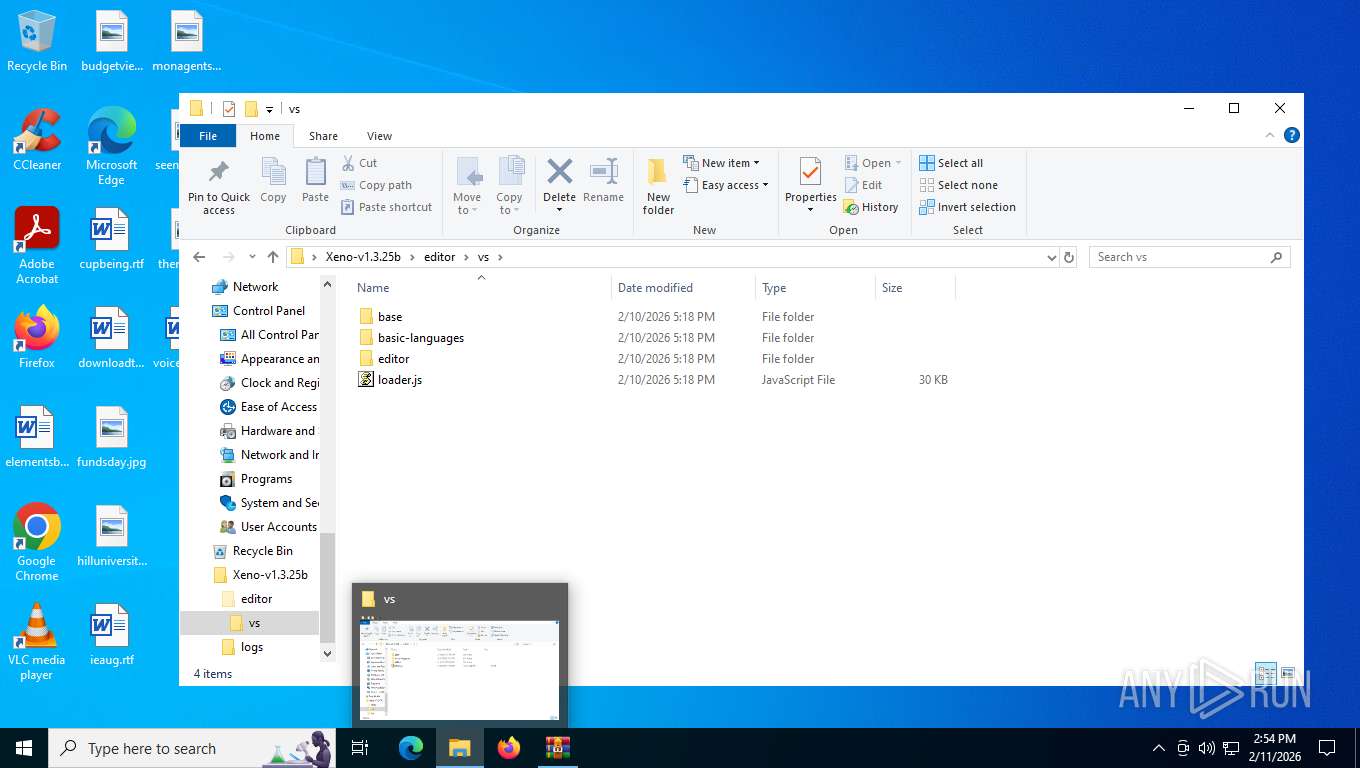This screenshot has height=768, width=1360.
Task: Click editor in address breadcrumb
Action: 439,257
